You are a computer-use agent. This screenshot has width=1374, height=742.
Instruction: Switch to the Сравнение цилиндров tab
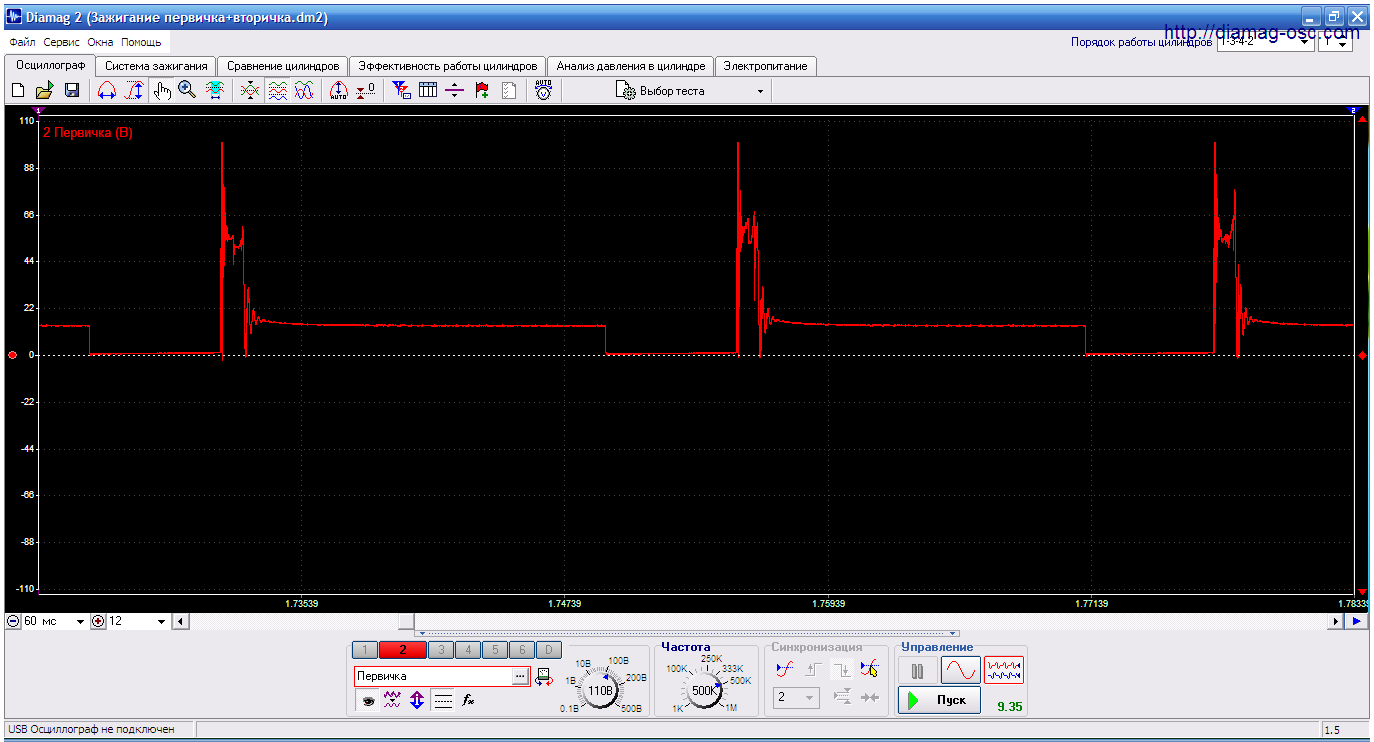pyautogui.click(x=283, y=66)
